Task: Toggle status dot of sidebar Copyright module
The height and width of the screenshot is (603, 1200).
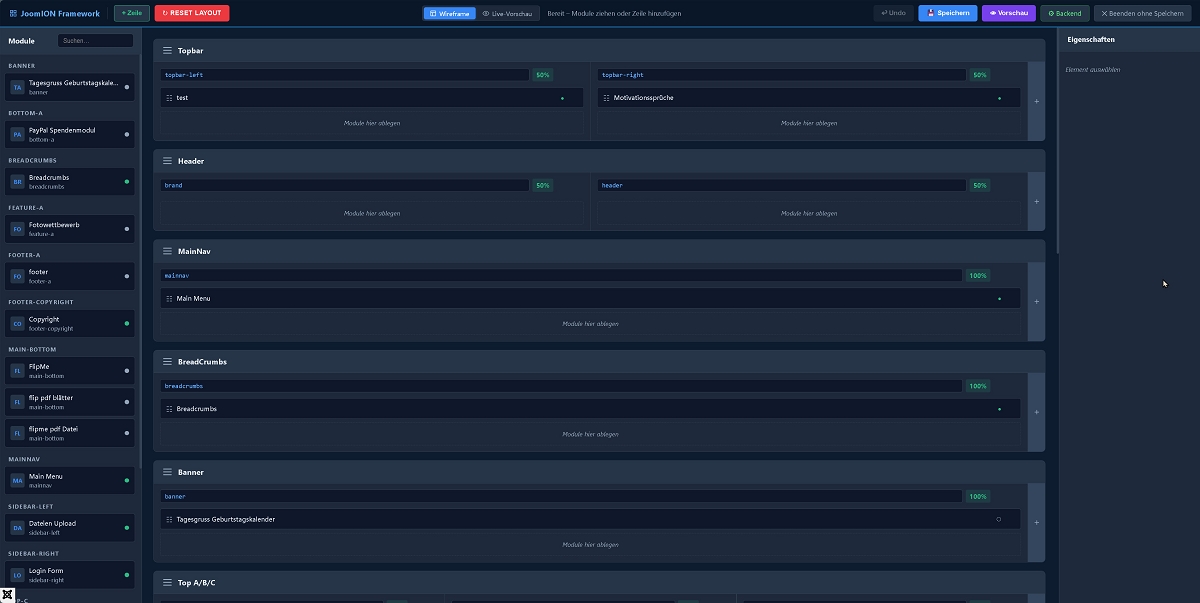Action: (x=126, y=323)
